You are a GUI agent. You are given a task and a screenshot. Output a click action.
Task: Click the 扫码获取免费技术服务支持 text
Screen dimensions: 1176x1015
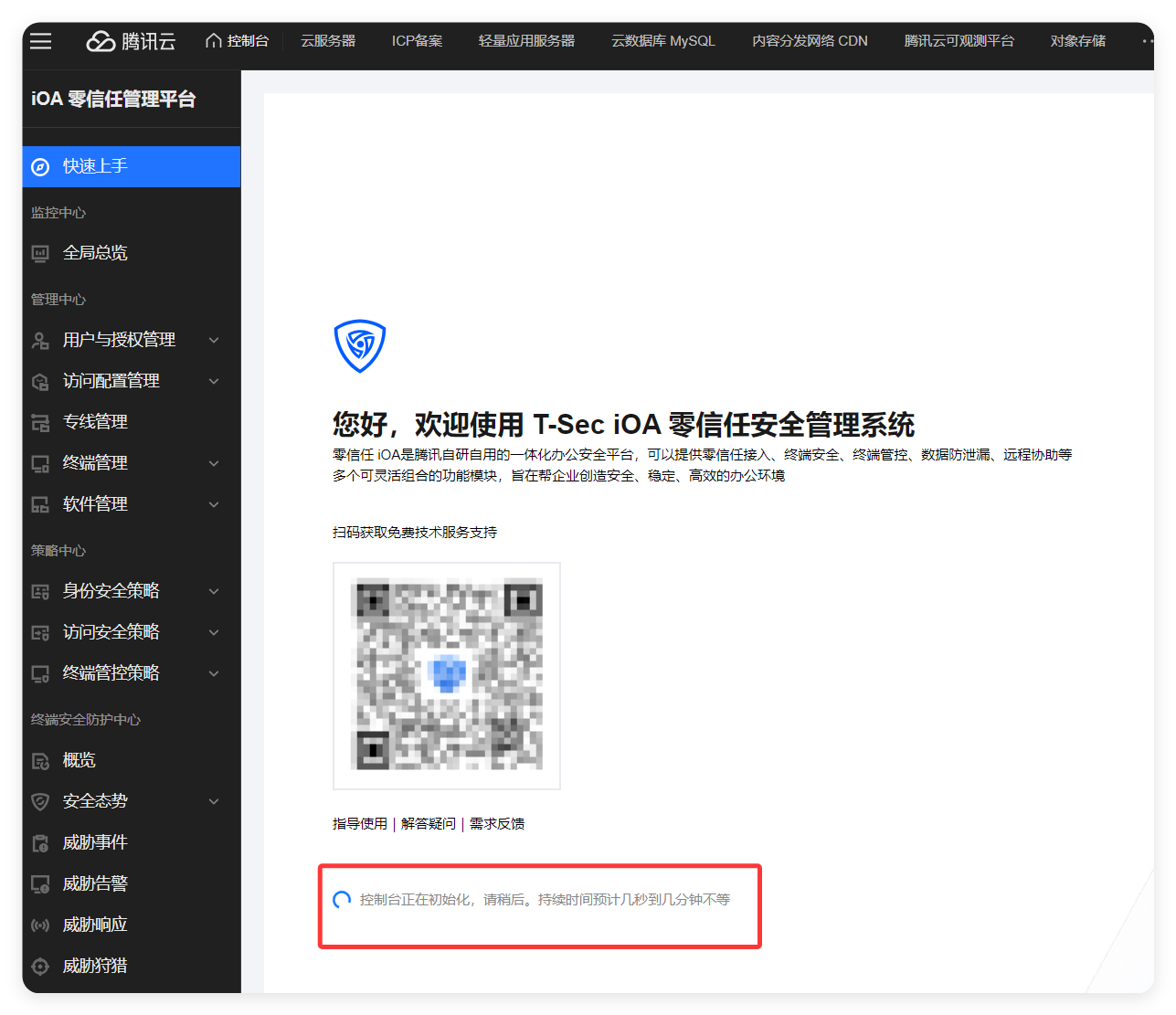415,533
